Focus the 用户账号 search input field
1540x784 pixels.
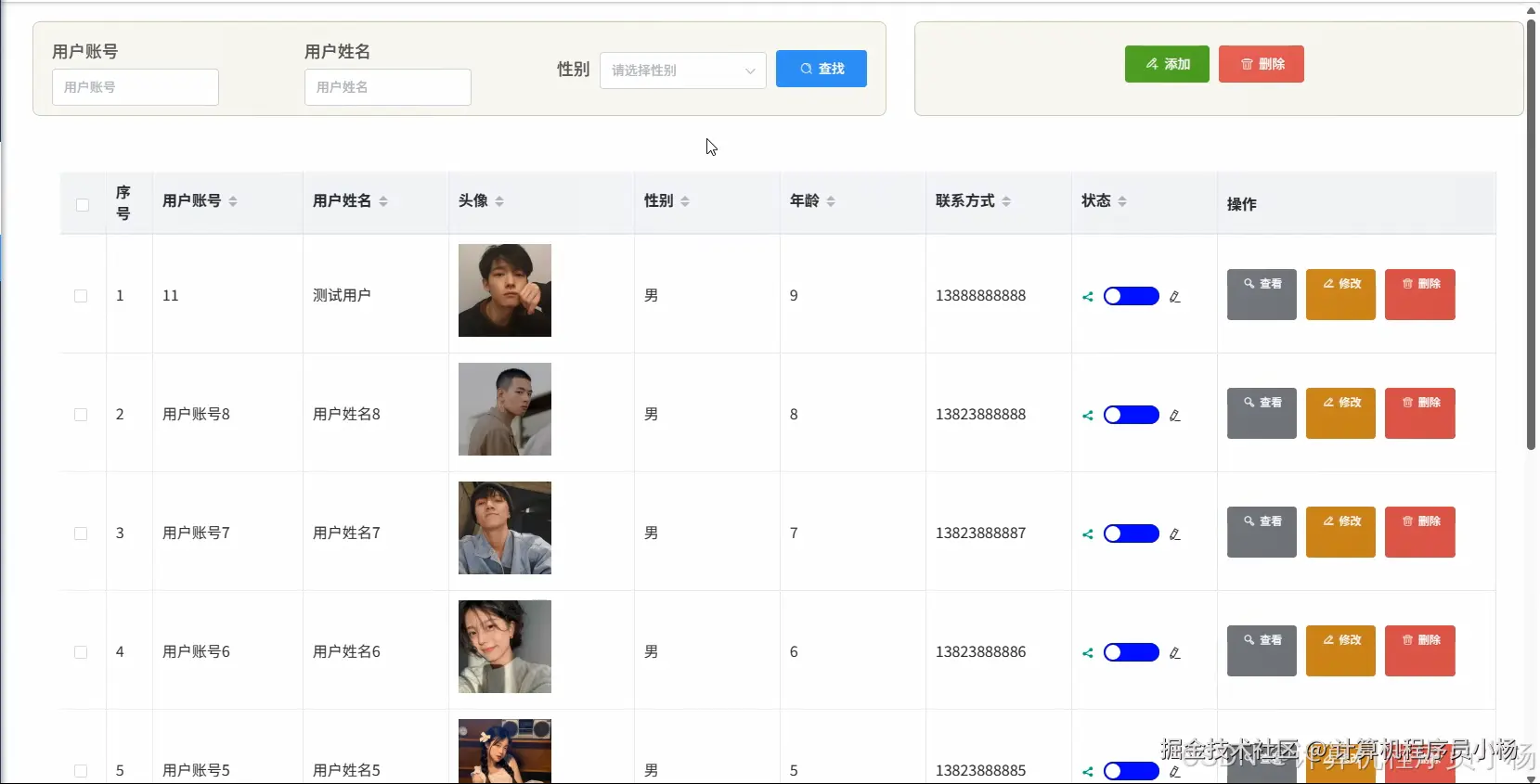136,87
